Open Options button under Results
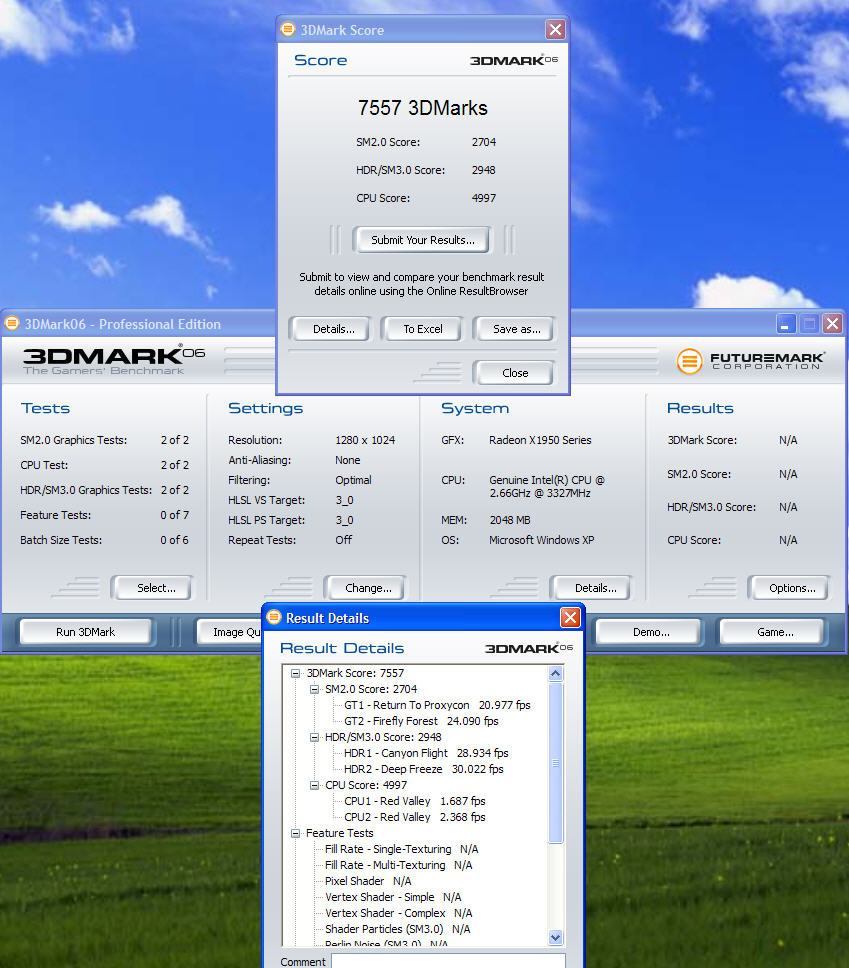The height and width of the screenshot is (968, 849). 788,588
